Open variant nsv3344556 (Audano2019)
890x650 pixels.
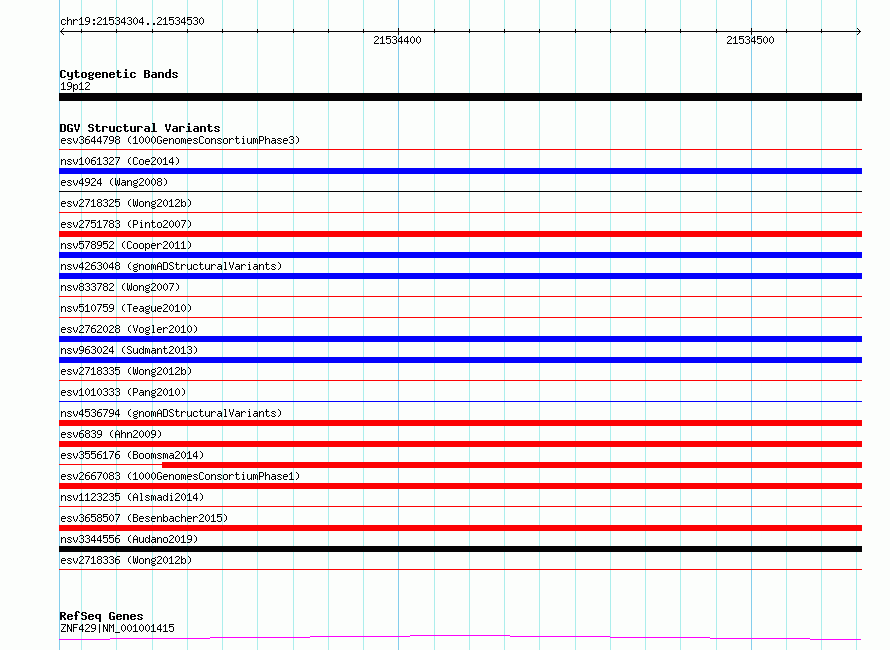[x=129, y=539]
